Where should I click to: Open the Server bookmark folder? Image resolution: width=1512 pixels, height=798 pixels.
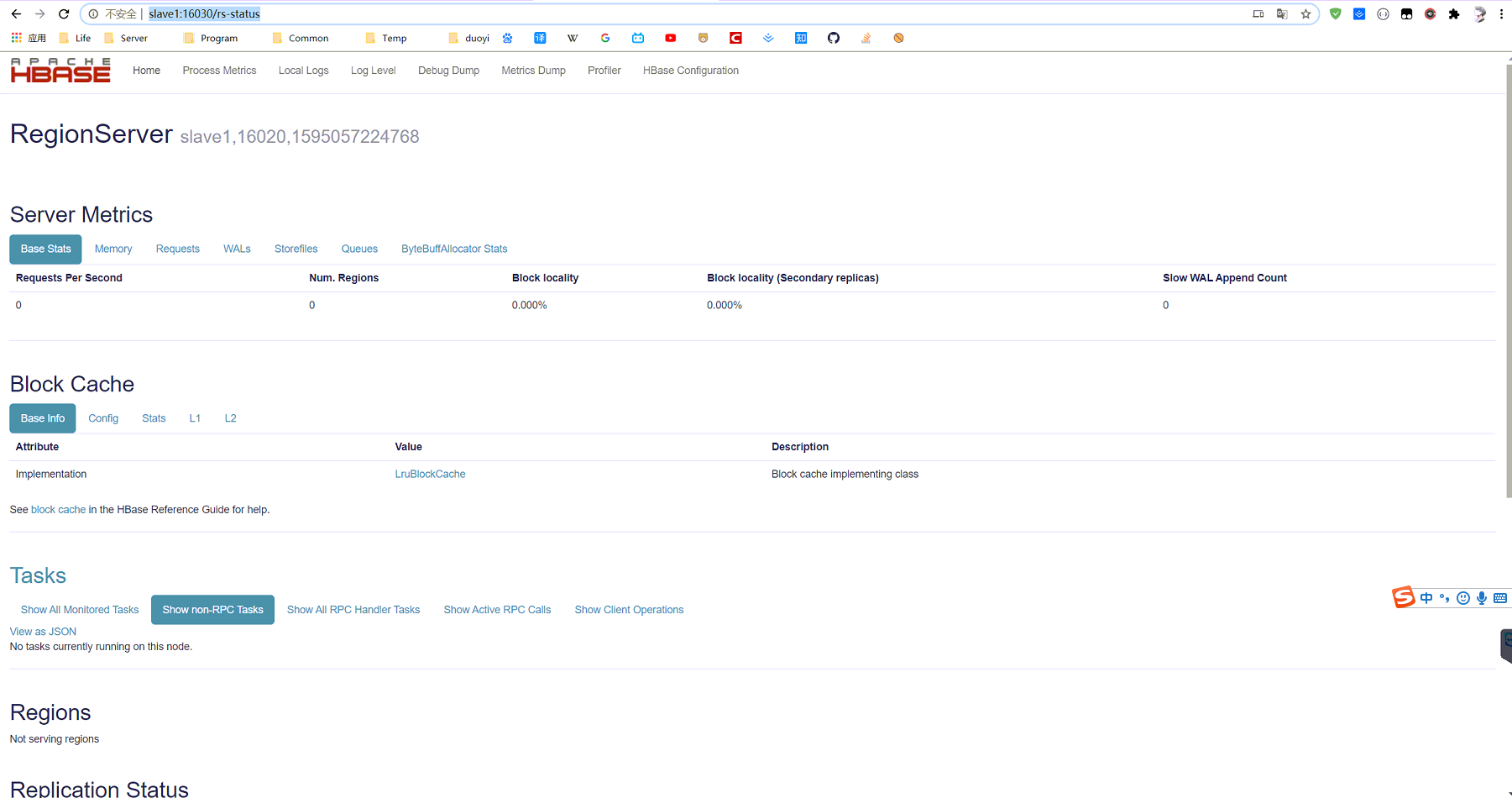coord(125,38)
